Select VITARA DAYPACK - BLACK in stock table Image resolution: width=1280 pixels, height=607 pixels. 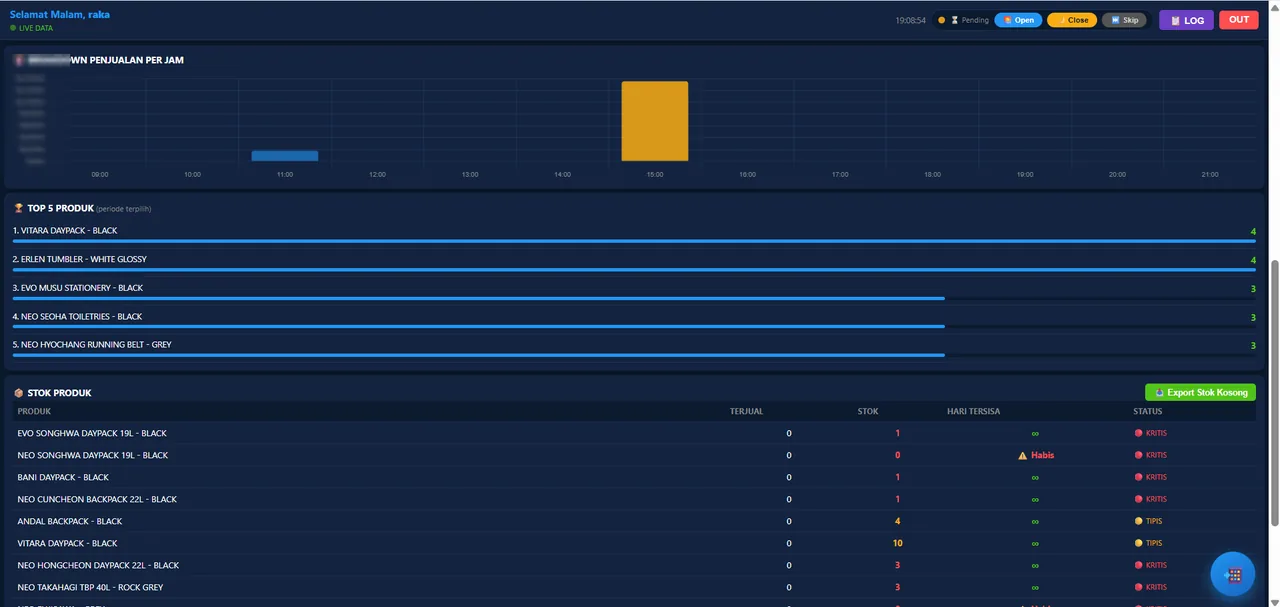coord(634,543)
